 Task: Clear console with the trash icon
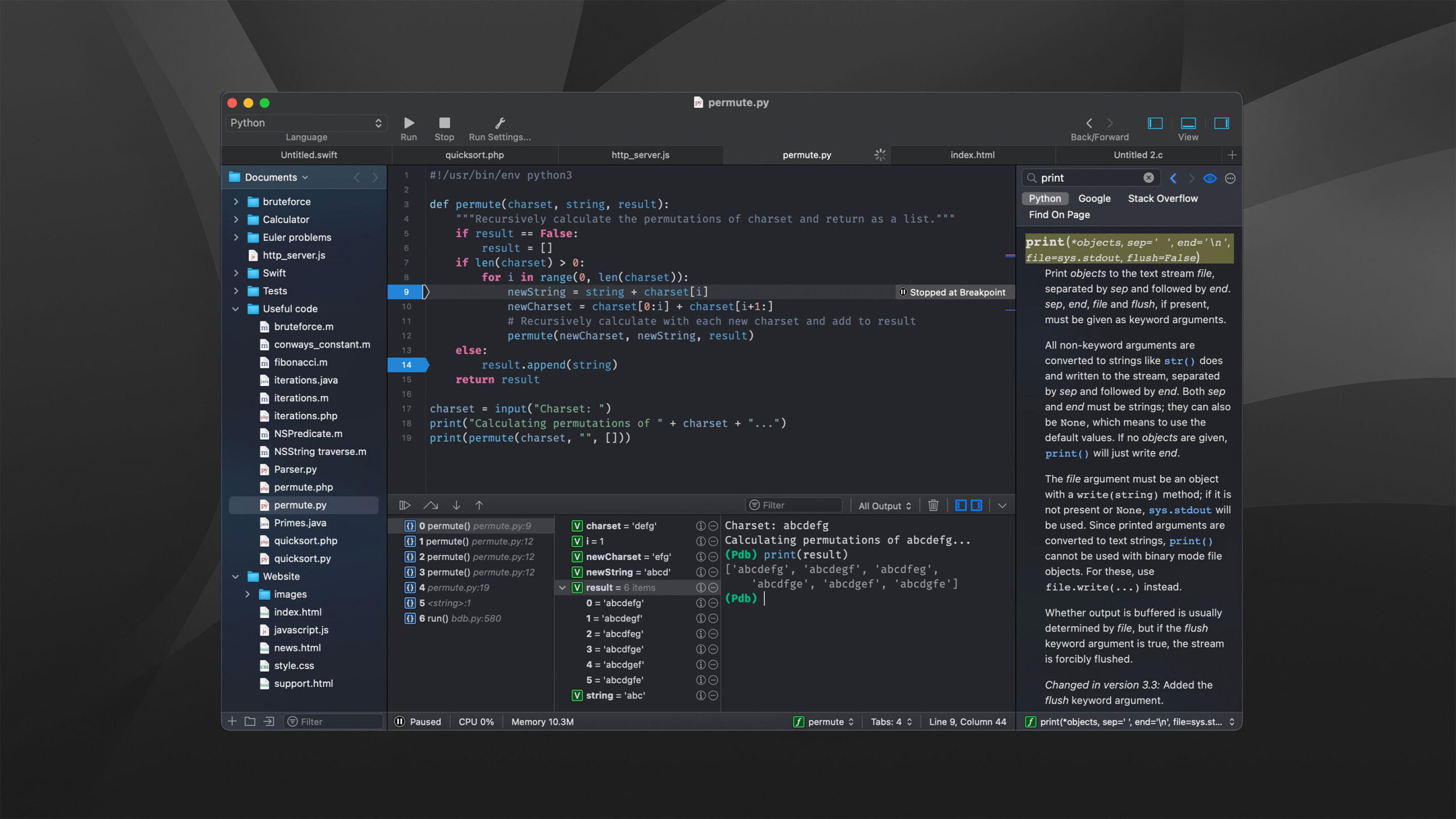[933, 505]
